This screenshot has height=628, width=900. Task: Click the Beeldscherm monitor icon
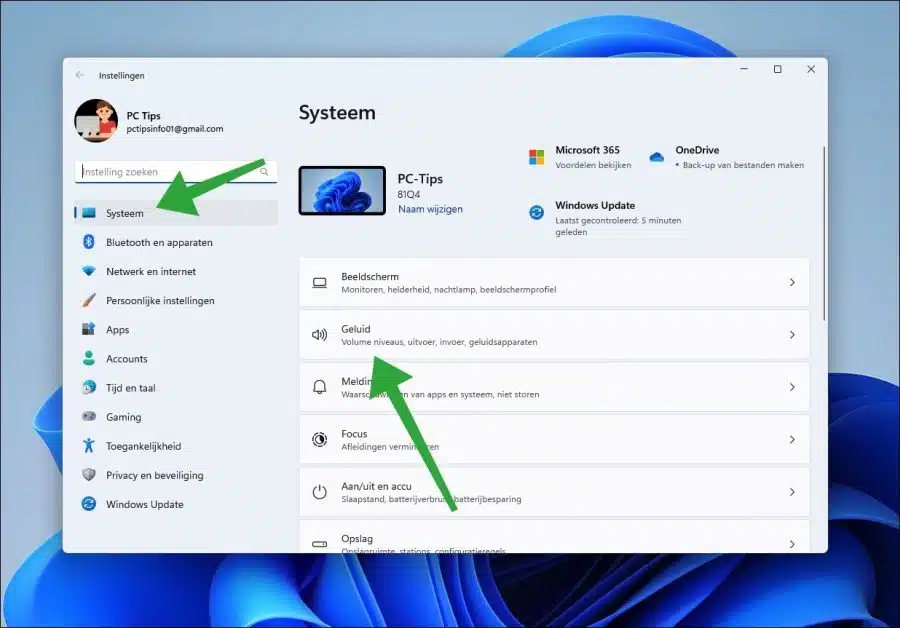(x=320, y=282)
